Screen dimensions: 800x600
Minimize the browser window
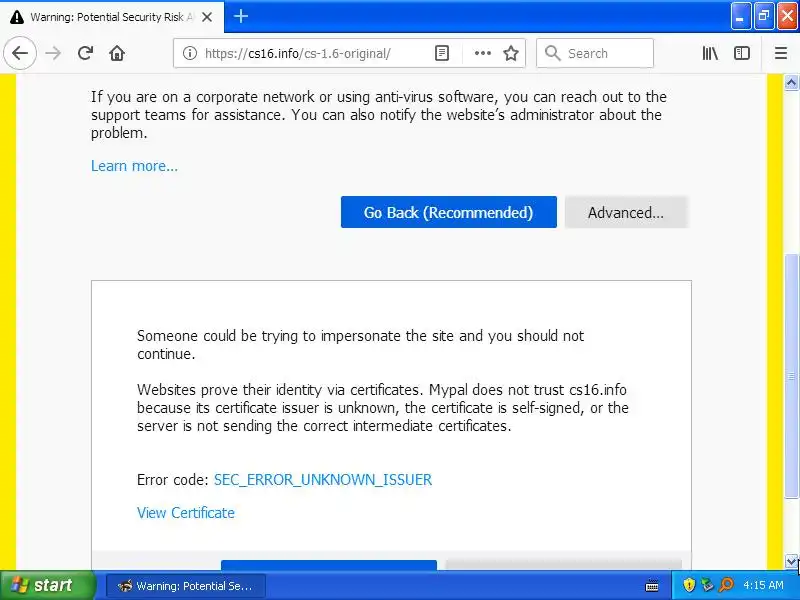[740, 16]
